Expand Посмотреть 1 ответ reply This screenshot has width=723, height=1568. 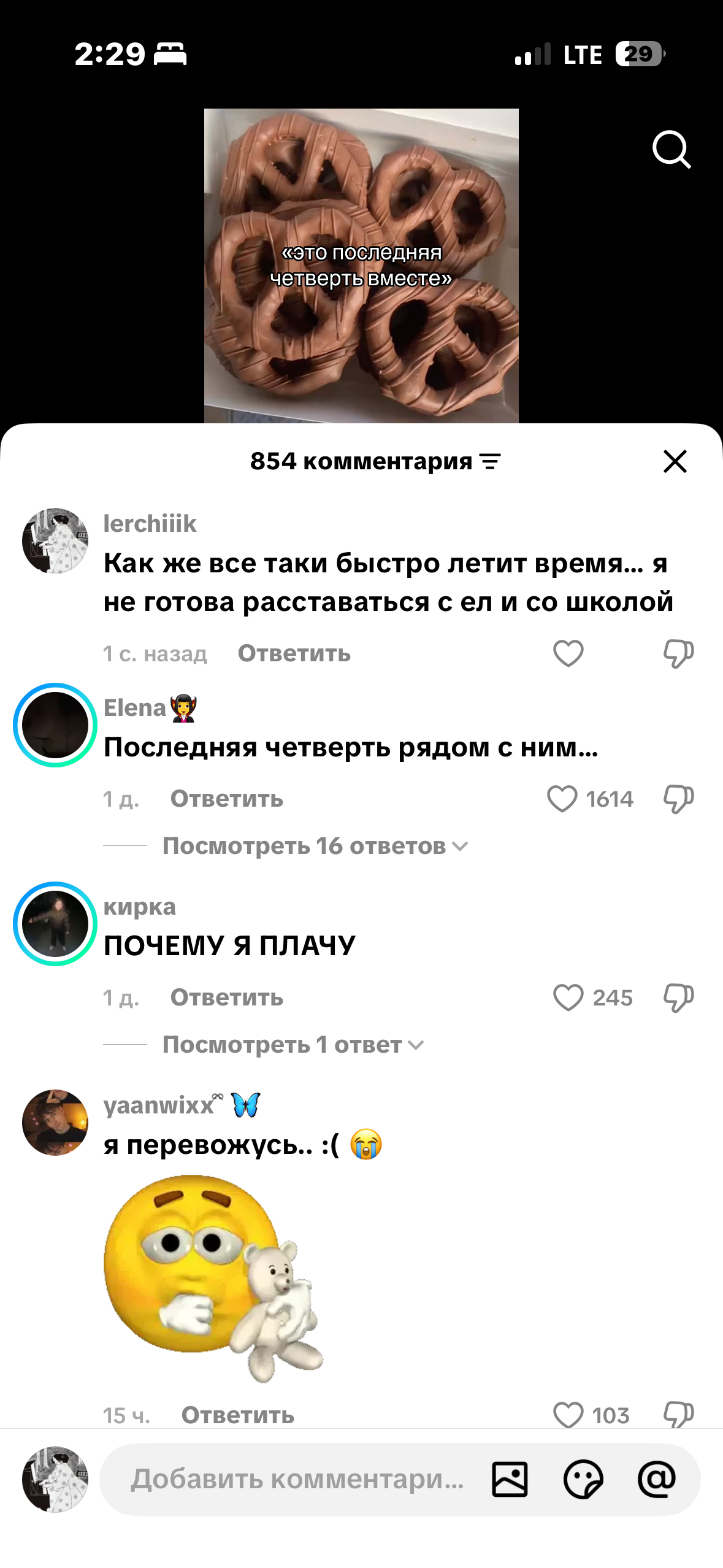tap(293, 1045)
